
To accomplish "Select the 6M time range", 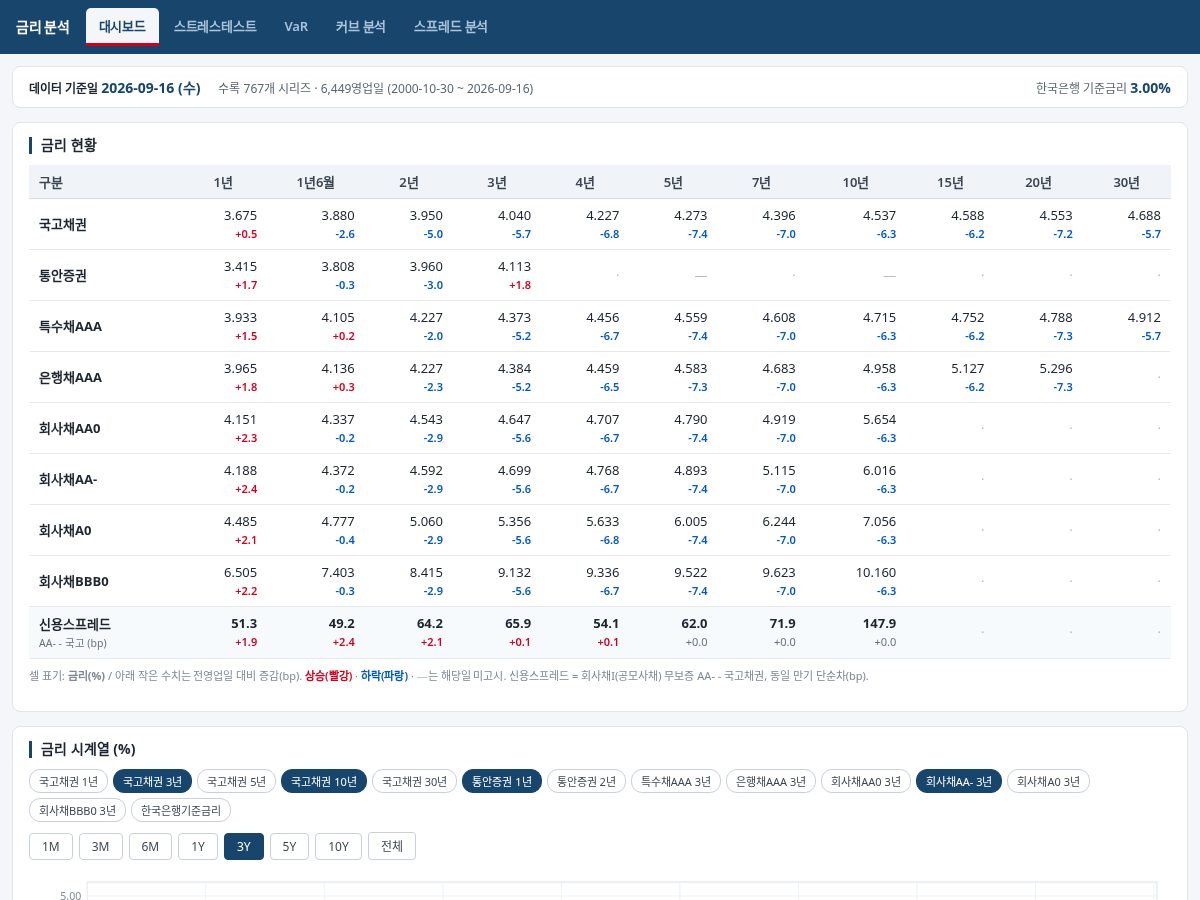I will coord(150,846).
